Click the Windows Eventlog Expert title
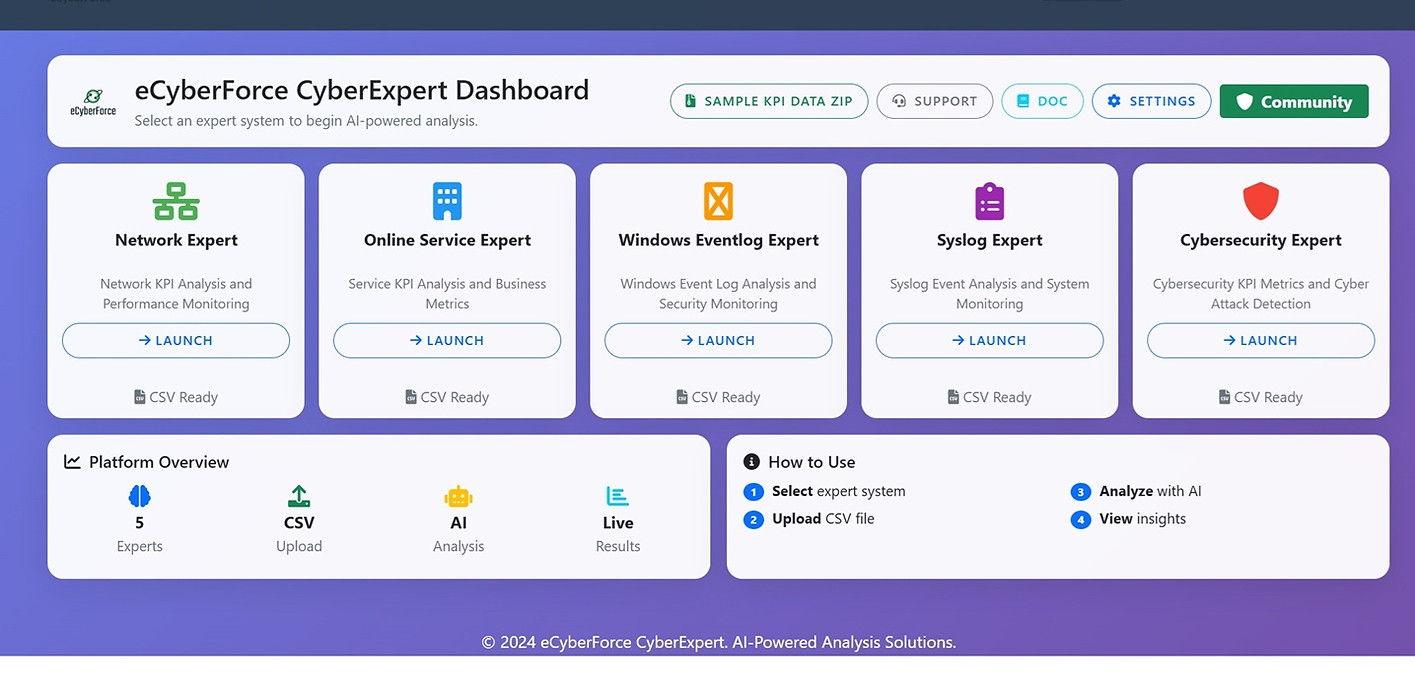The image size is (1415, 680). 718,240
